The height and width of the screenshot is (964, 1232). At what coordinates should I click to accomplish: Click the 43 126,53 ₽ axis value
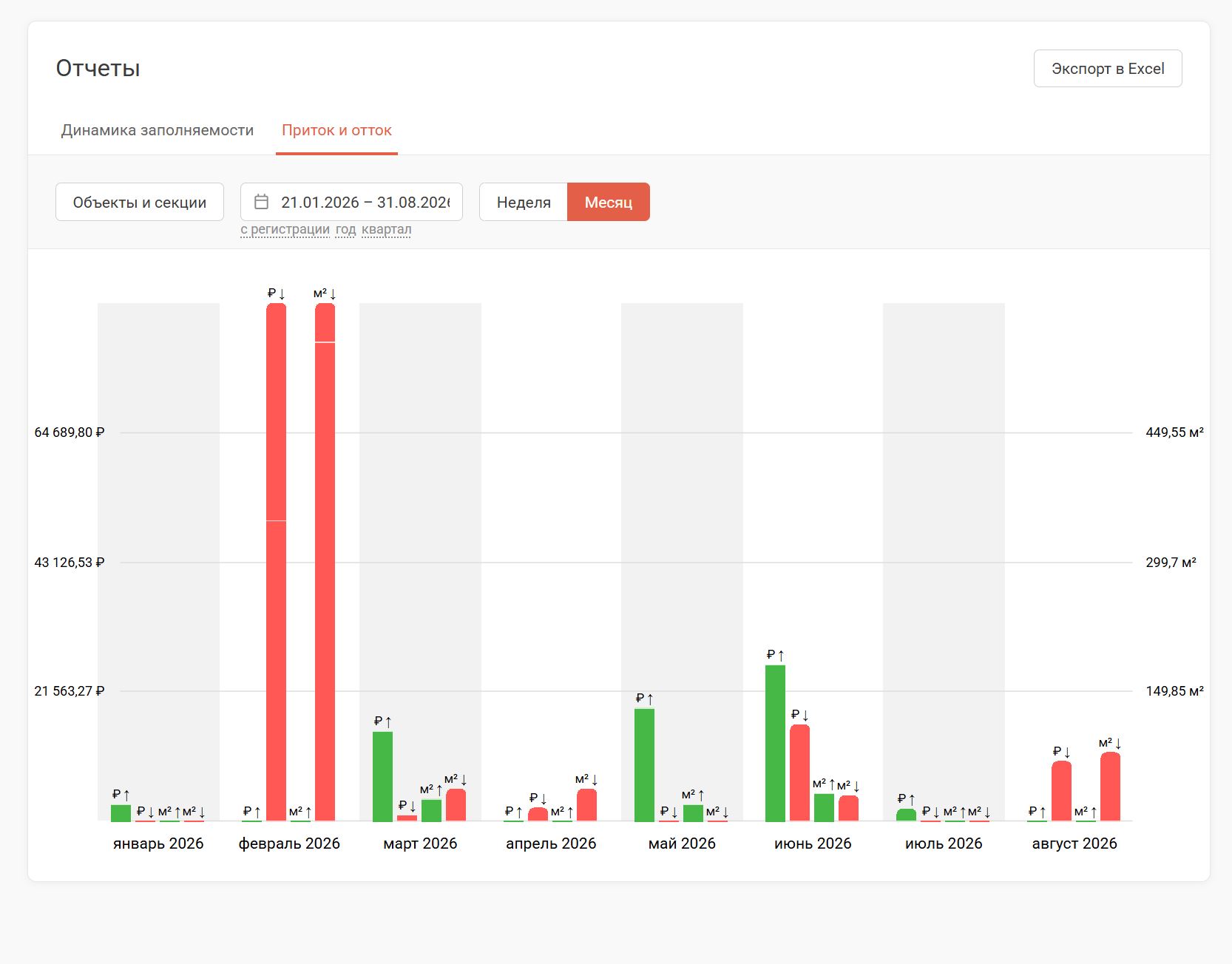(x=70, y=563)
